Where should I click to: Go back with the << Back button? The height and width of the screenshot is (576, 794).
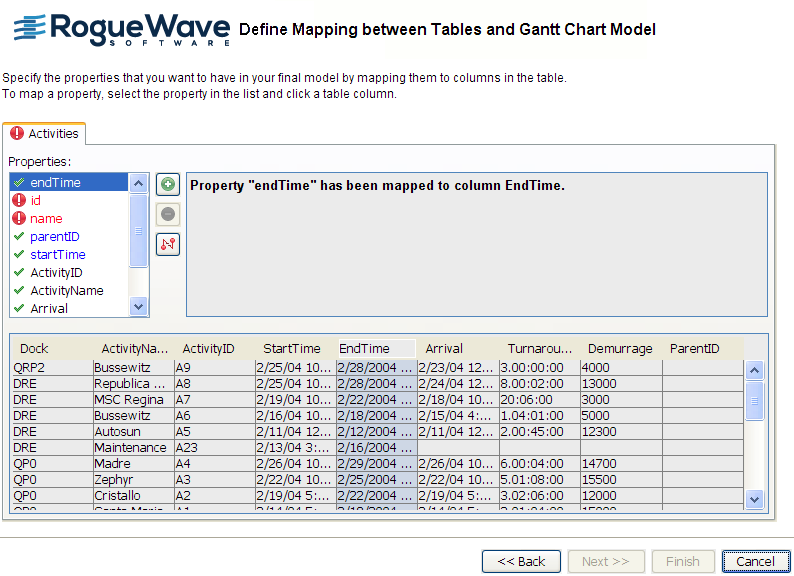tap(521, 561)
